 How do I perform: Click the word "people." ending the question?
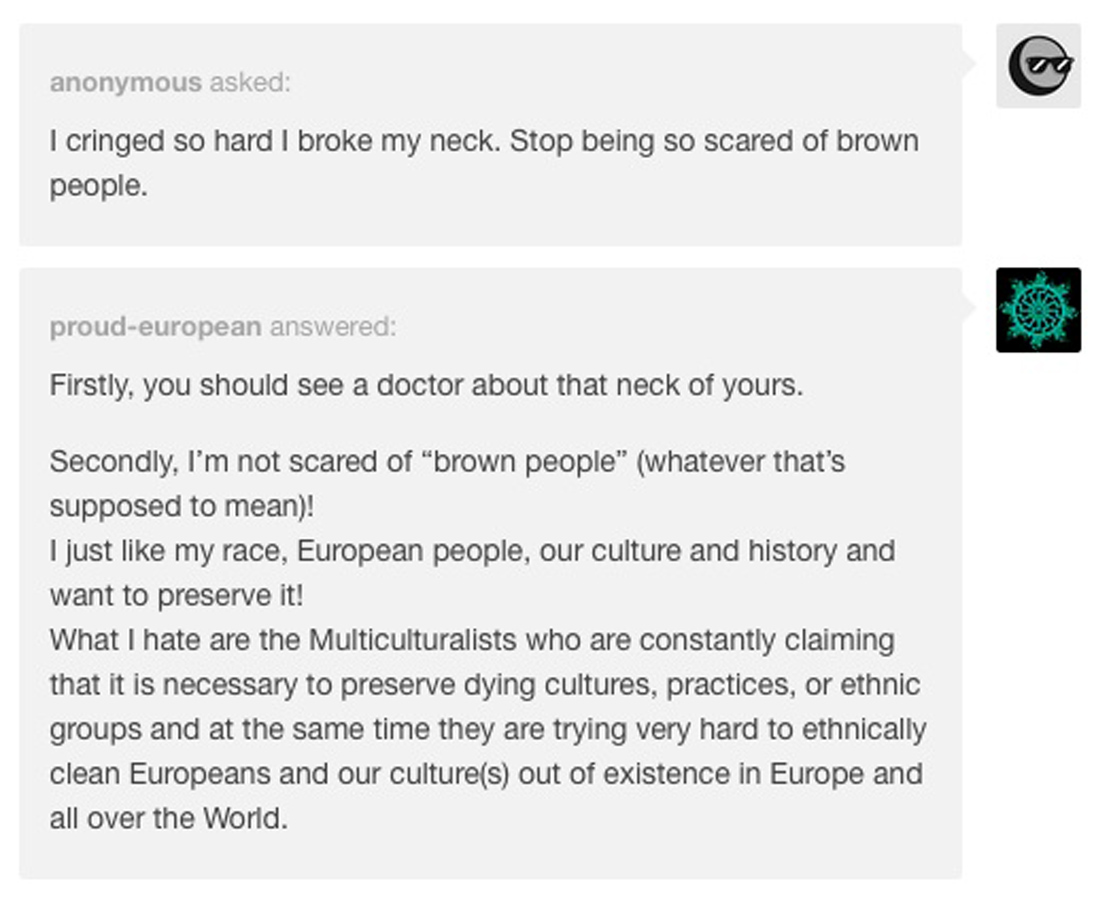pyautogui.click(x=98, y=186)
